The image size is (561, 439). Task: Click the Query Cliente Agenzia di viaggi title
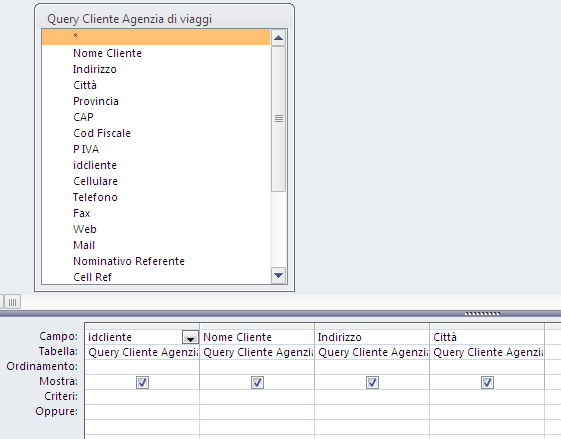[x=130, y=19]
